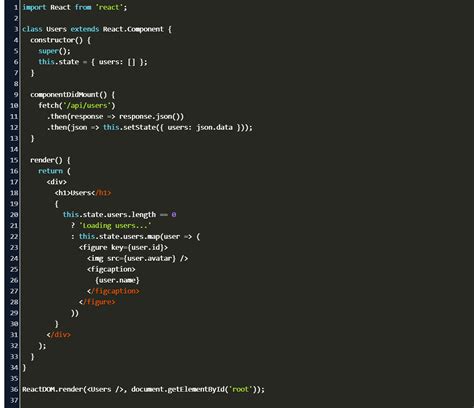Screen dimensions: 474x408
Task: Click opening '<figcaption>' on line 25
Action: point(111,269)
